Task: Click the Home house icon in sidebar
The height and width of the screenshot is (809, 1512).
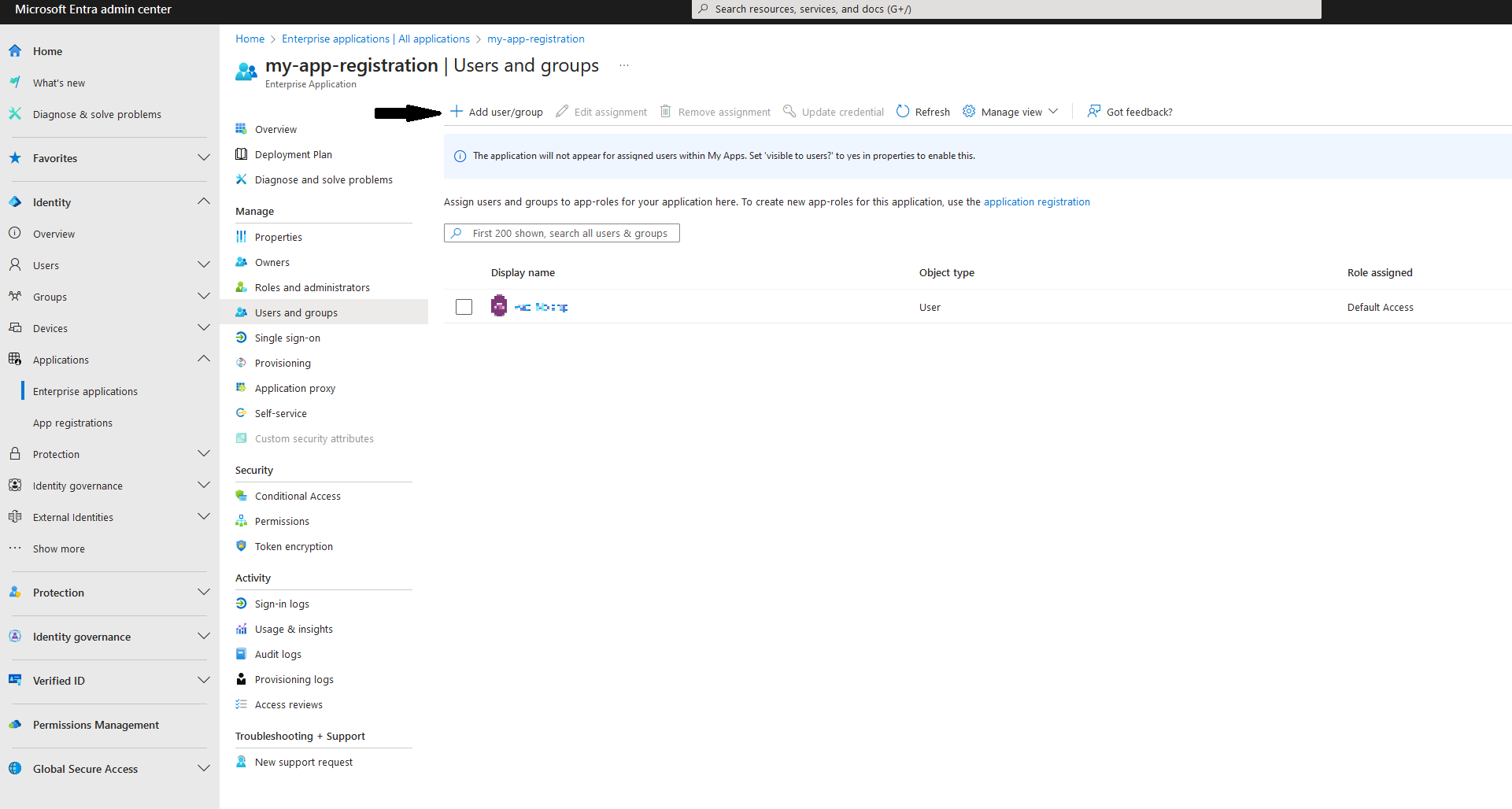Action: pyautogui.click(x=15, y=50)
